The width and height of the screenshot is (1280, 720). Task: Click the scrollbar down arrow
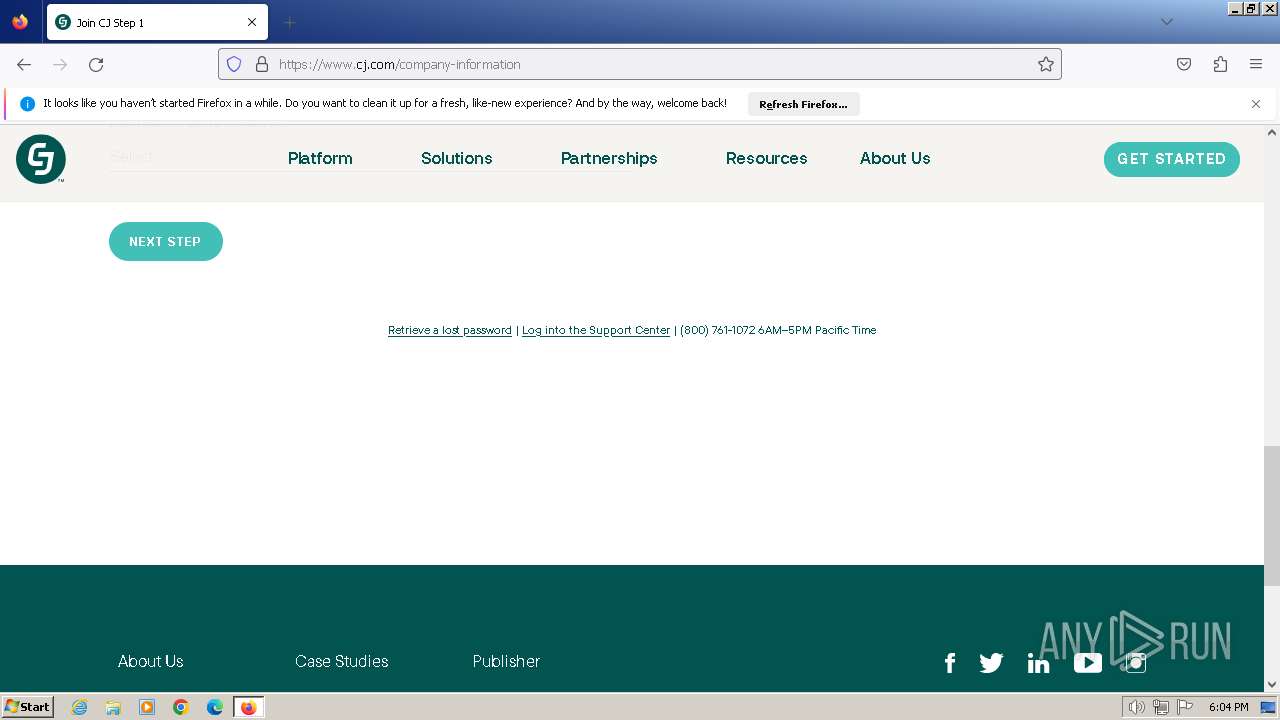[x=1272, y=685]
